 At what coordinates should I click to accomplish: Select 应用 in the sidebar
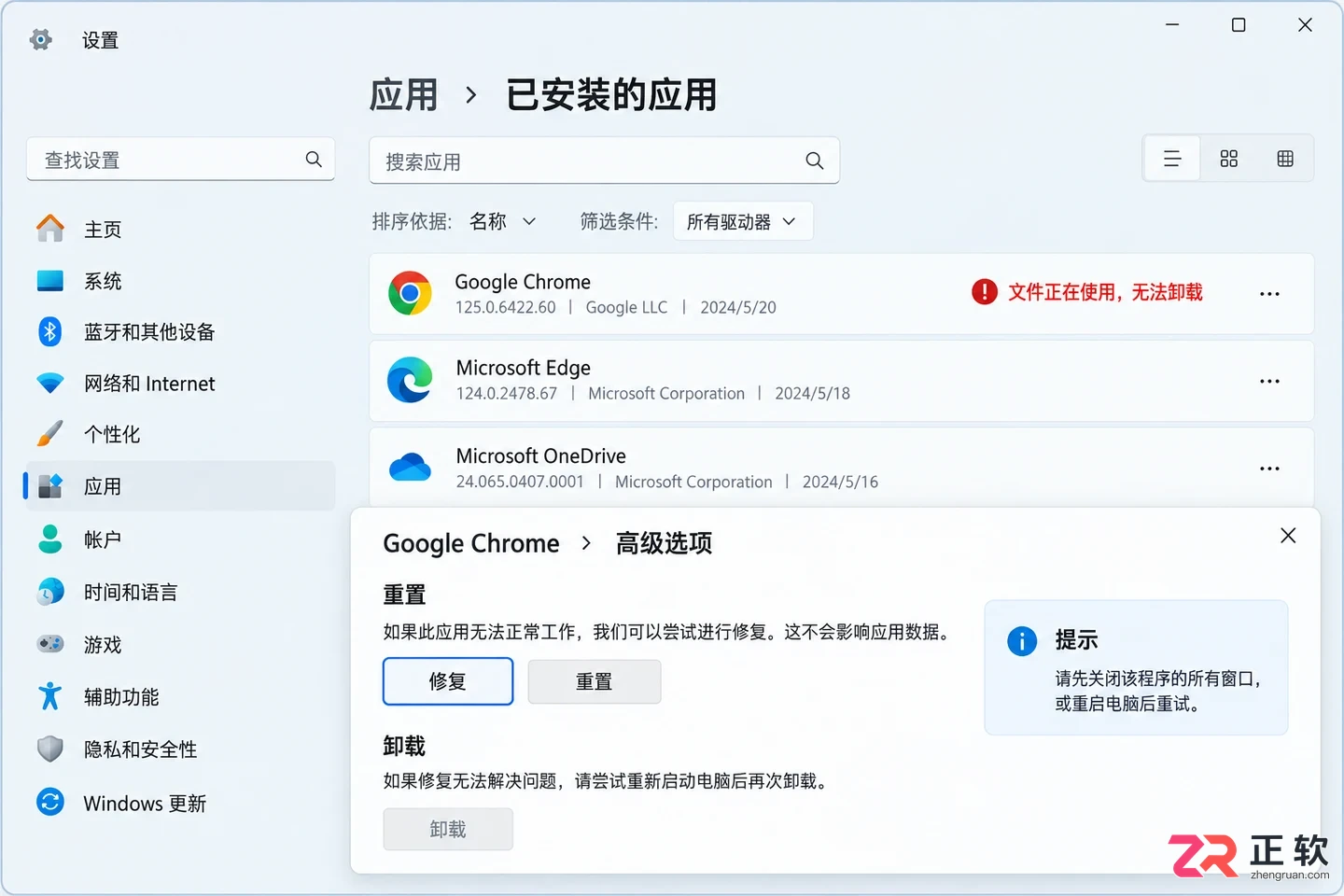[x=180, y=486]
